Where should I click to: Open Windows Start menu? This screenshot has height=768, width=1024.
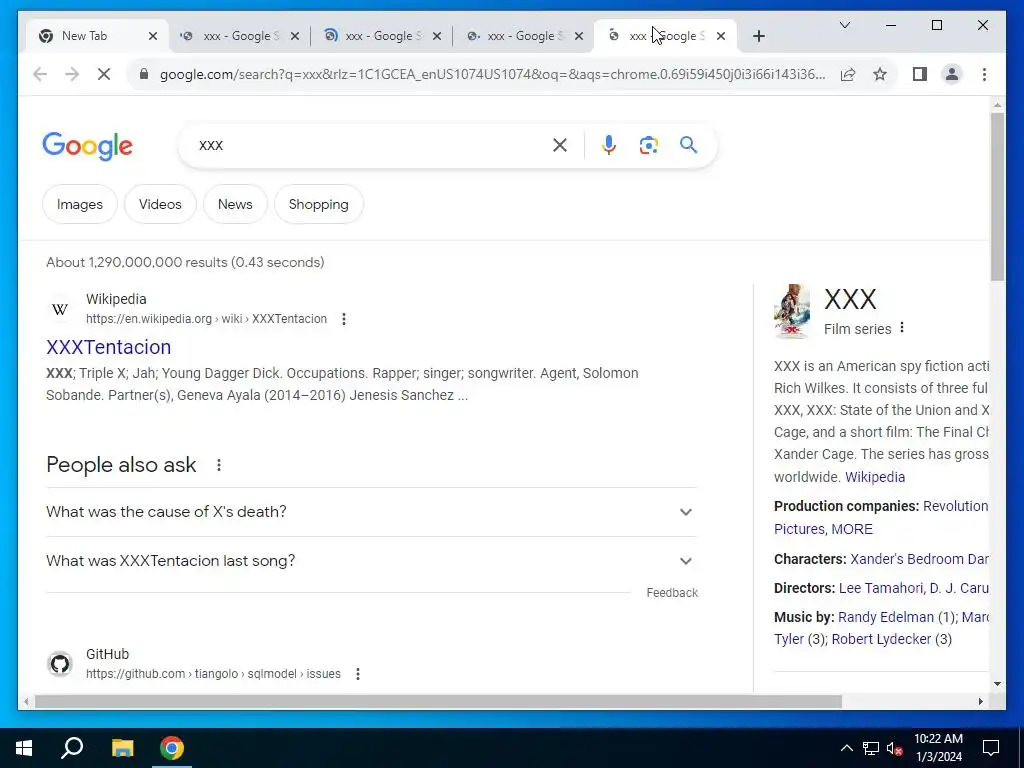(24, 748)
